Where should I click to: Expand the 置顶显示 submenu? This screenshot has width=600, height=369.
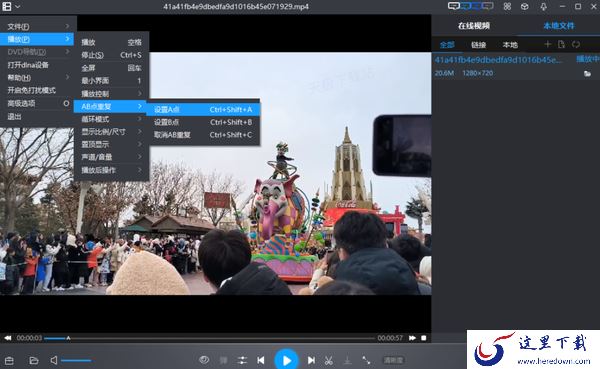coord(111,144)
